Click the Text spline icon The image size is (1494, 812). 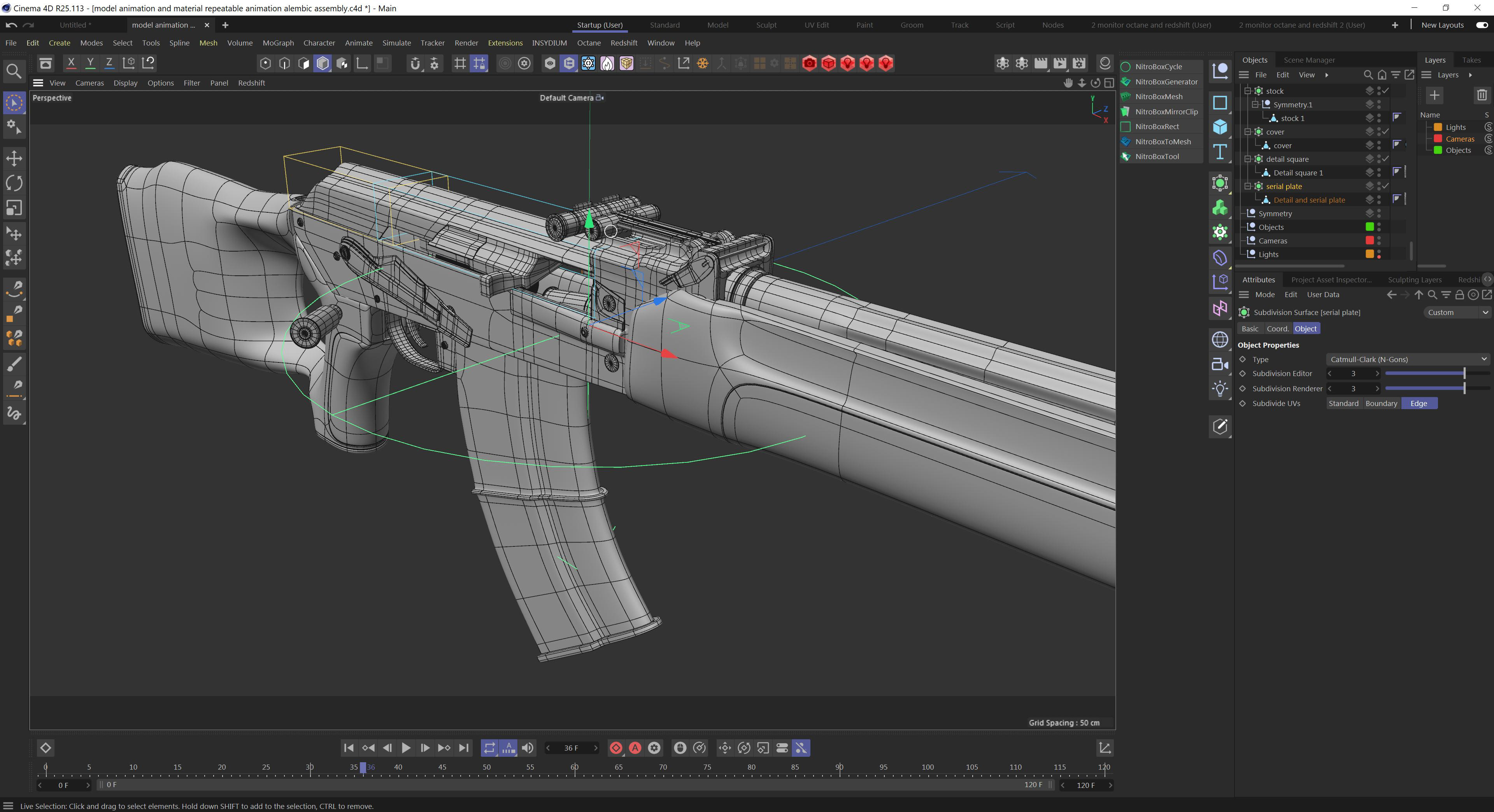point(1220,152)
